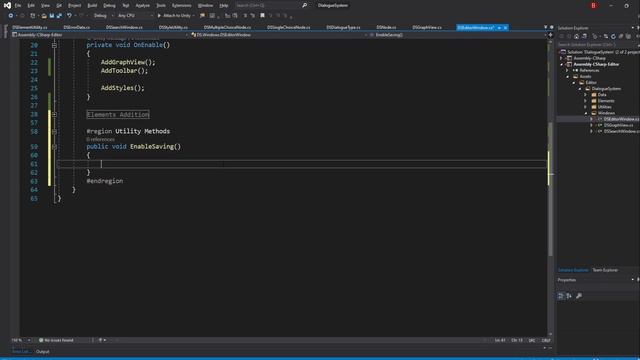Click the Open File toolbar icon
The width and height of the screenshot is (640, 360).
pos(44,16)
